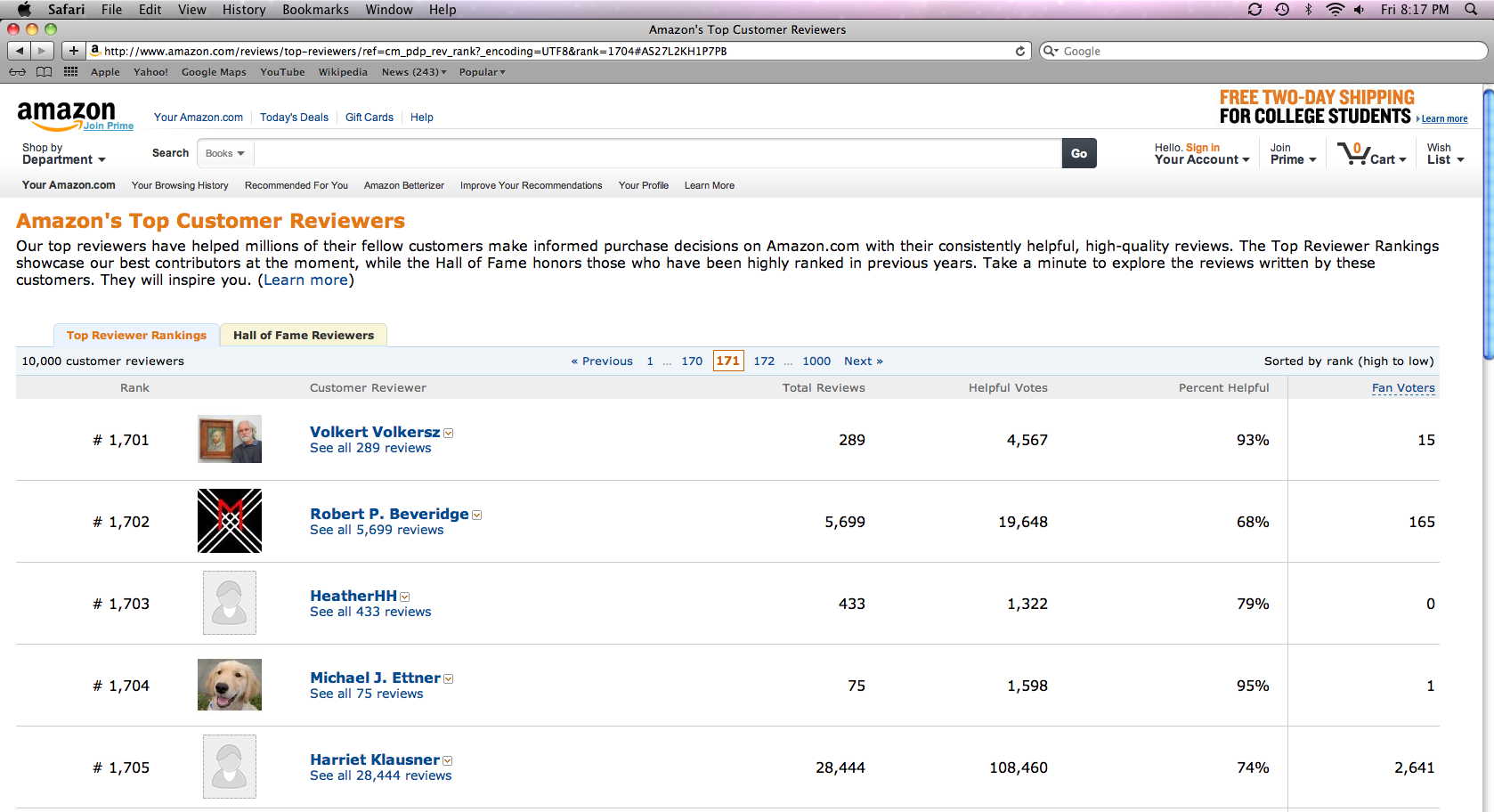
Task: Open Gift Cards link
Action: point(369,117)
